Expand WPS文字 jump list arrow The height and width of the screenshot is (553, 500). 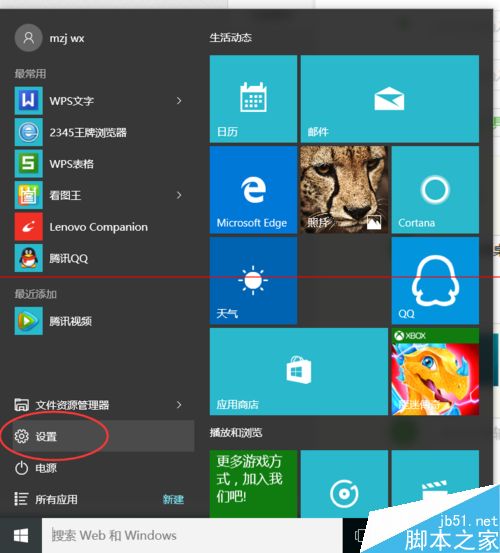pos(179,101)
